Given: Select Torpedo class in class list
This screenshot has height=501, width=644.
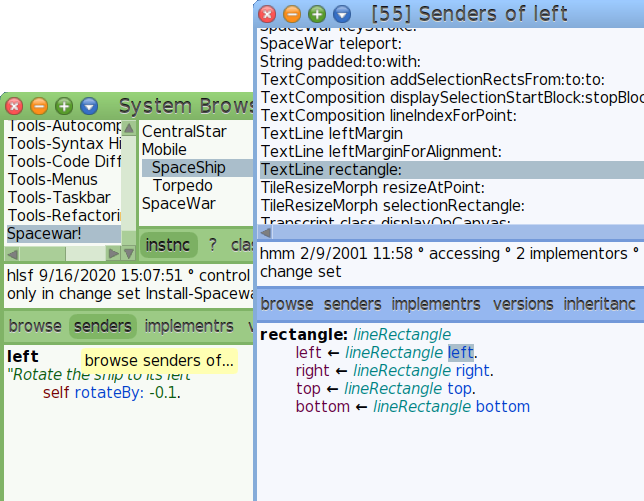Looking at the screenshot, I should coord(183,186).
